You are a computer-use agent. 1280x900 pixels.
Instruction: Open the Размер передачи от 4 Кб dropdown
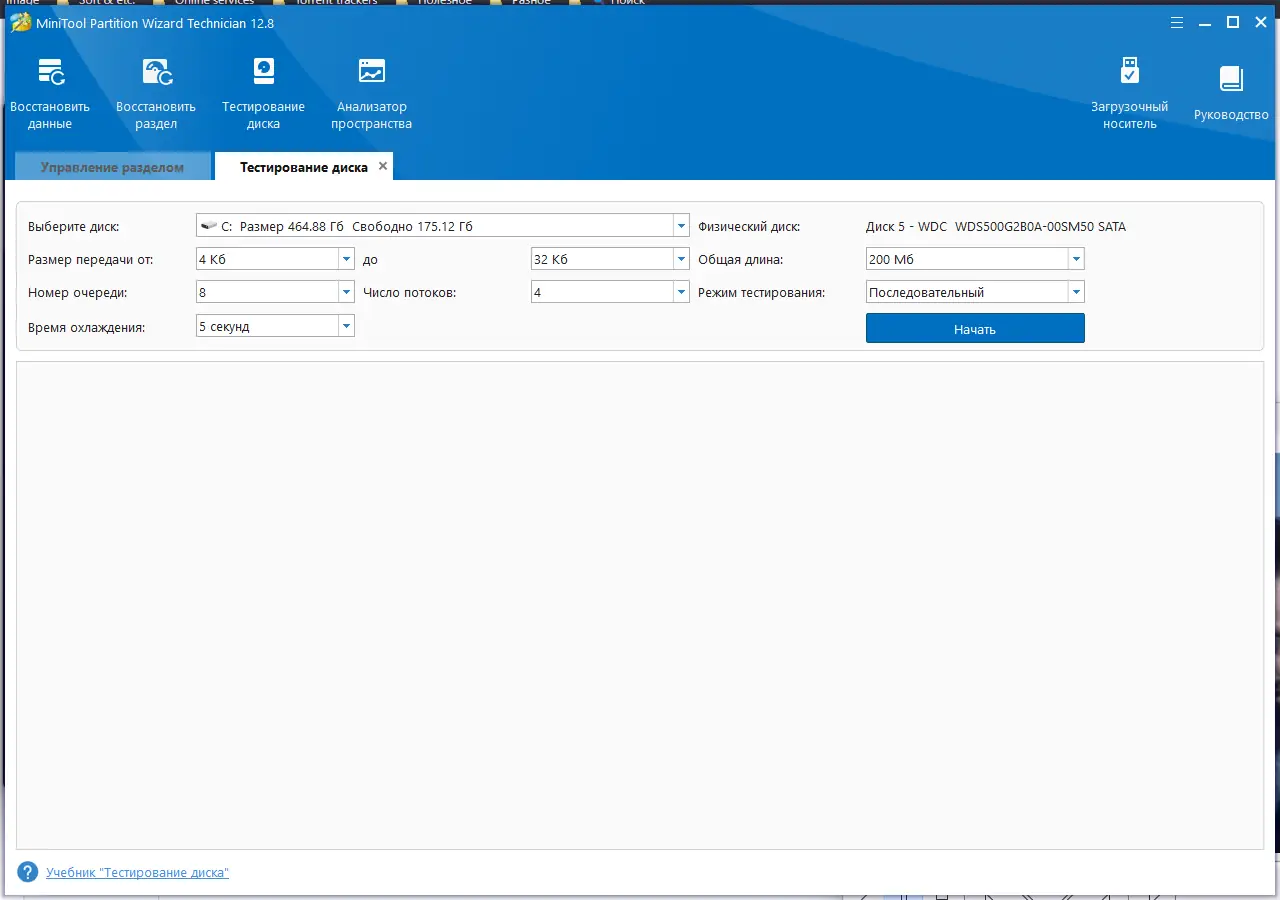(x=275, y=259)
